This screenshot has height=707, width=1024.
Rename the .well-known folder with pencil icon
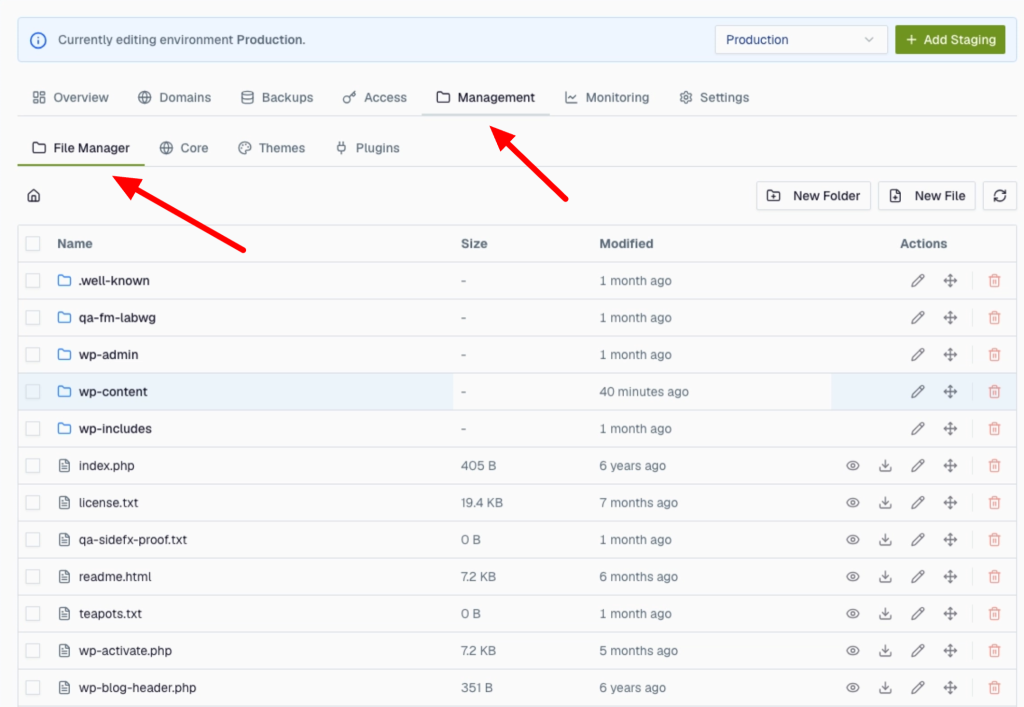click(x=918, y=281)
